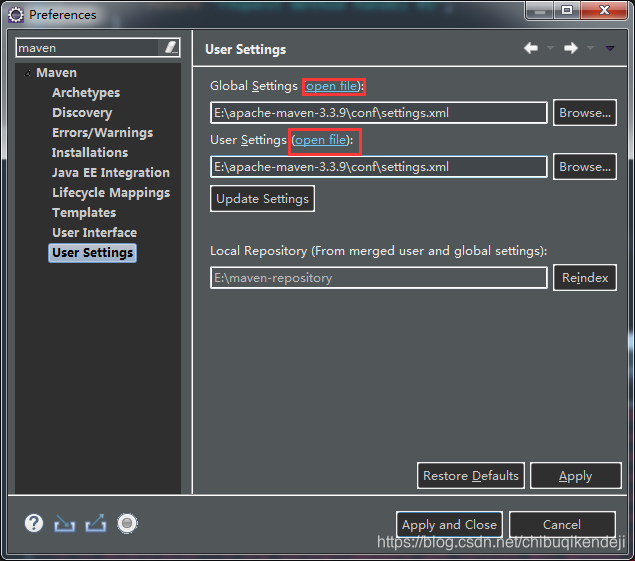
Task: Go back to the previous preference page
Action: pos(531,48)
